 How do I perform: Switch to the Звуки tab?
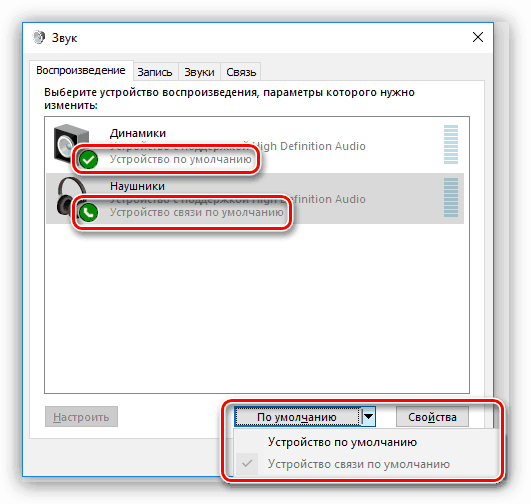pos(199,72)
